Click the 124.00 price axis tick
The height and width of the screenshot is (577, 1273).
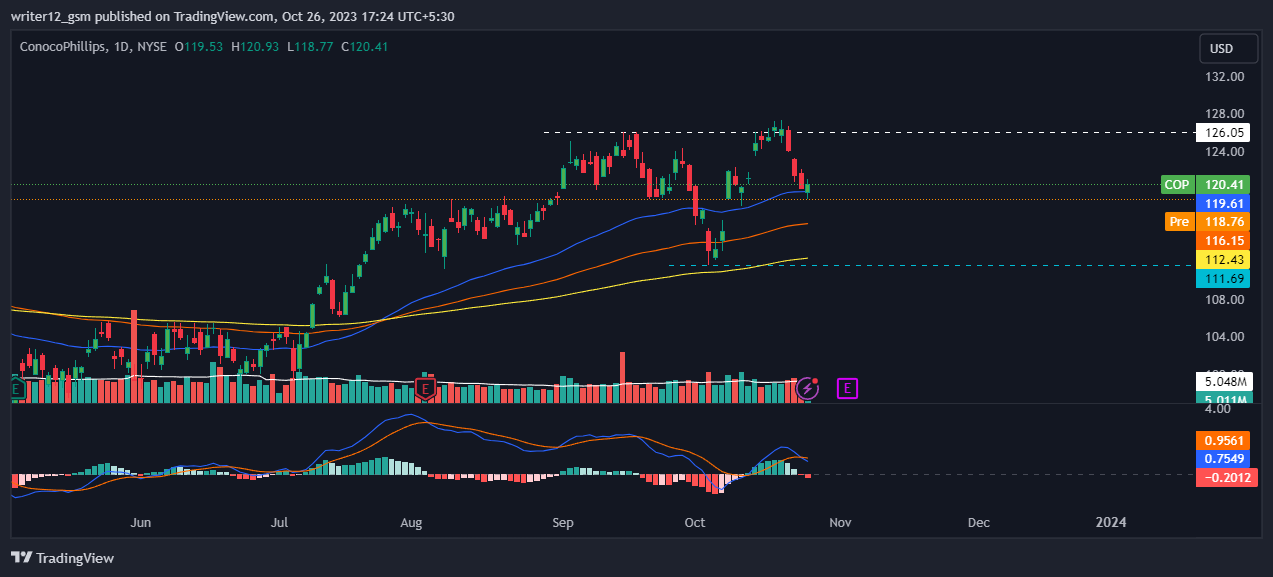(1224, 152)
